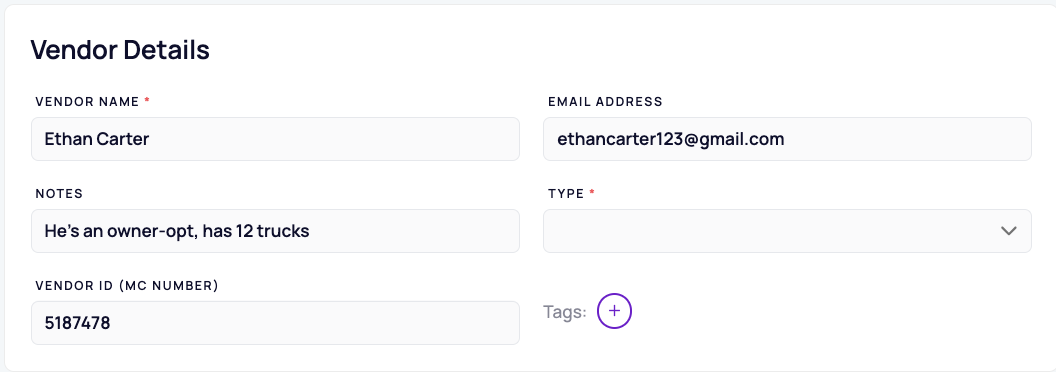1056x372 pixels.
Task: Click into the Email Address field
Action: (x=787, y=139)
